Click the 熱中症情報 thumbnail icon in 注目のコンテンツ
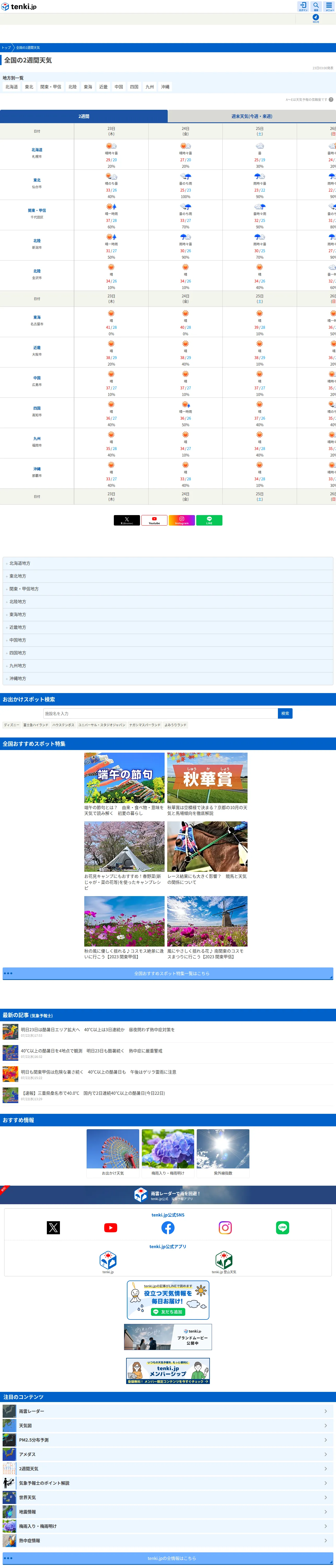 9,1541
